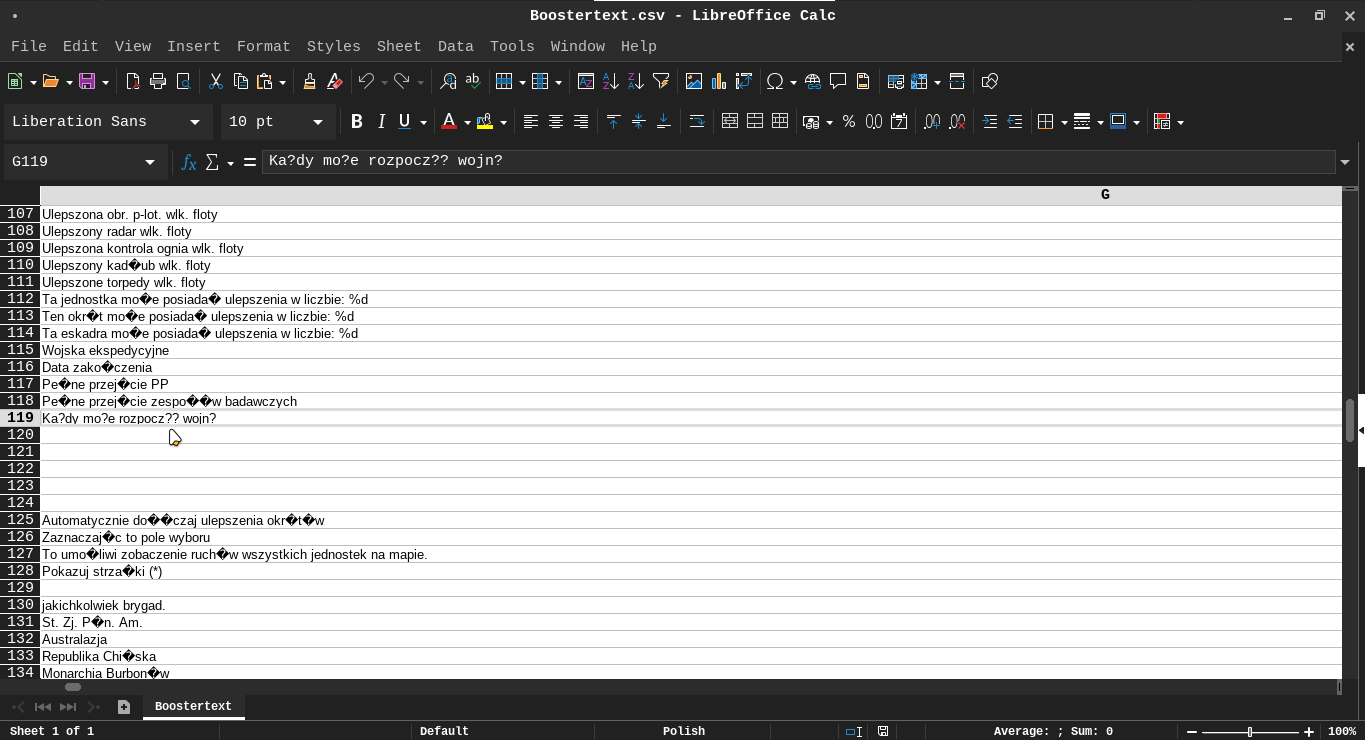Add a new sheet
Viewport: 1365px width, 740px height.
pyautogui.click(x=124, y=707)
